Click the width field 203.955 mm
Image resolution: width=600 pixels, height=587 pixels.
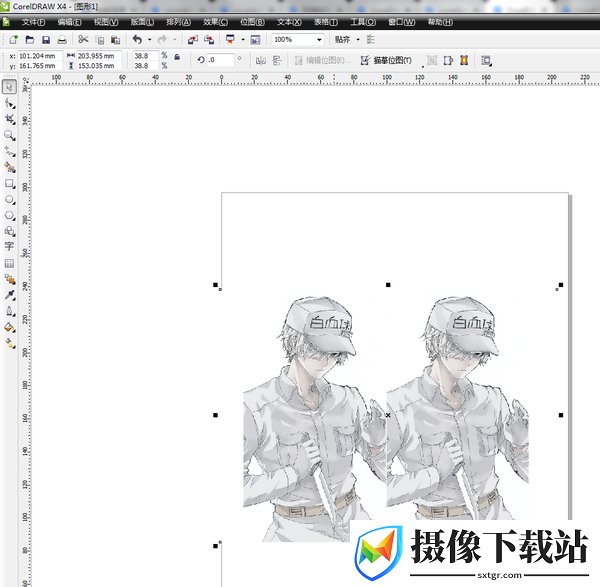tap(99, 56)
